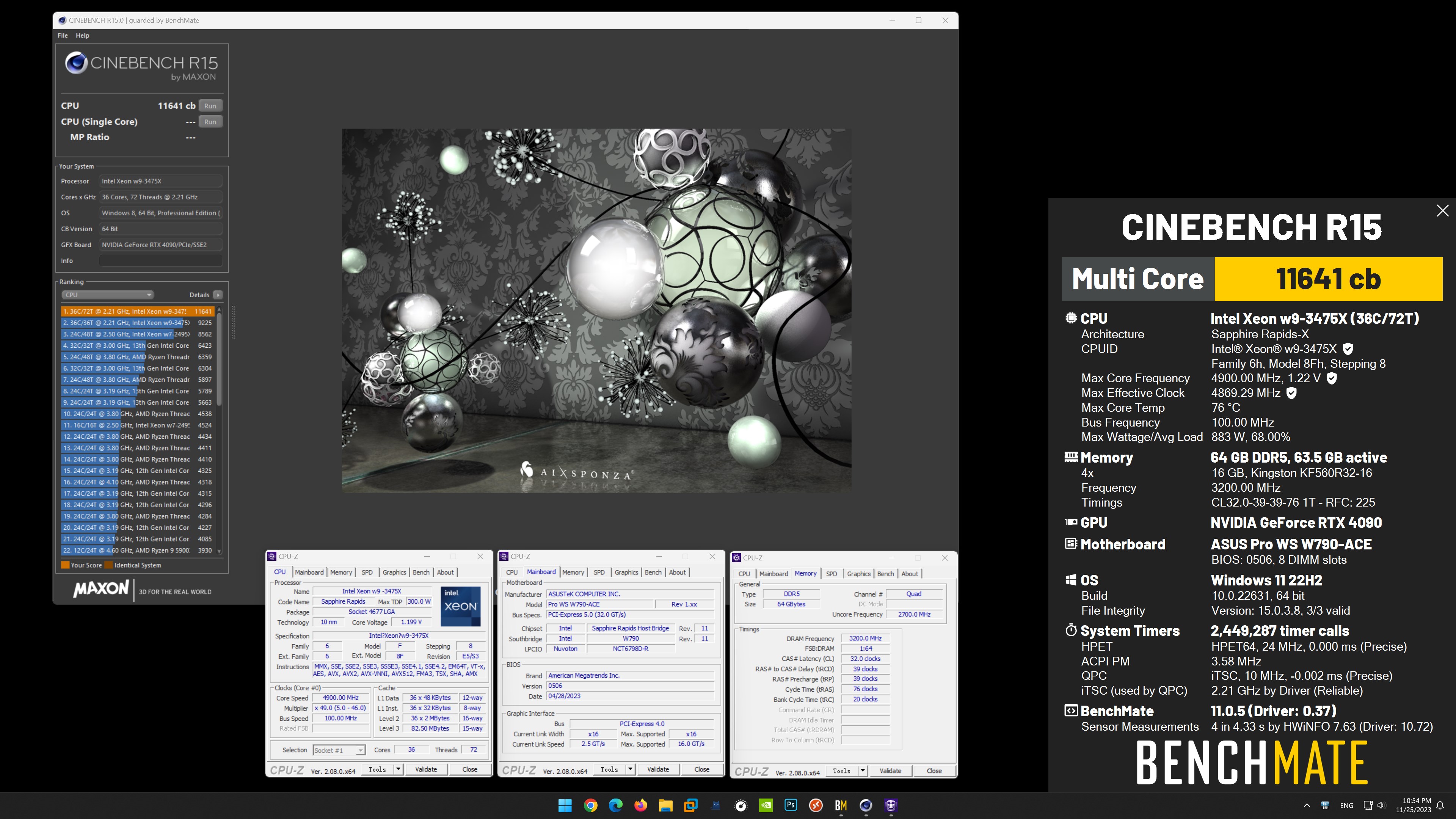The image size is (1456, 819).
Task: Click Close button in Mainboard CPU-Z window
Action: [701, 769]
